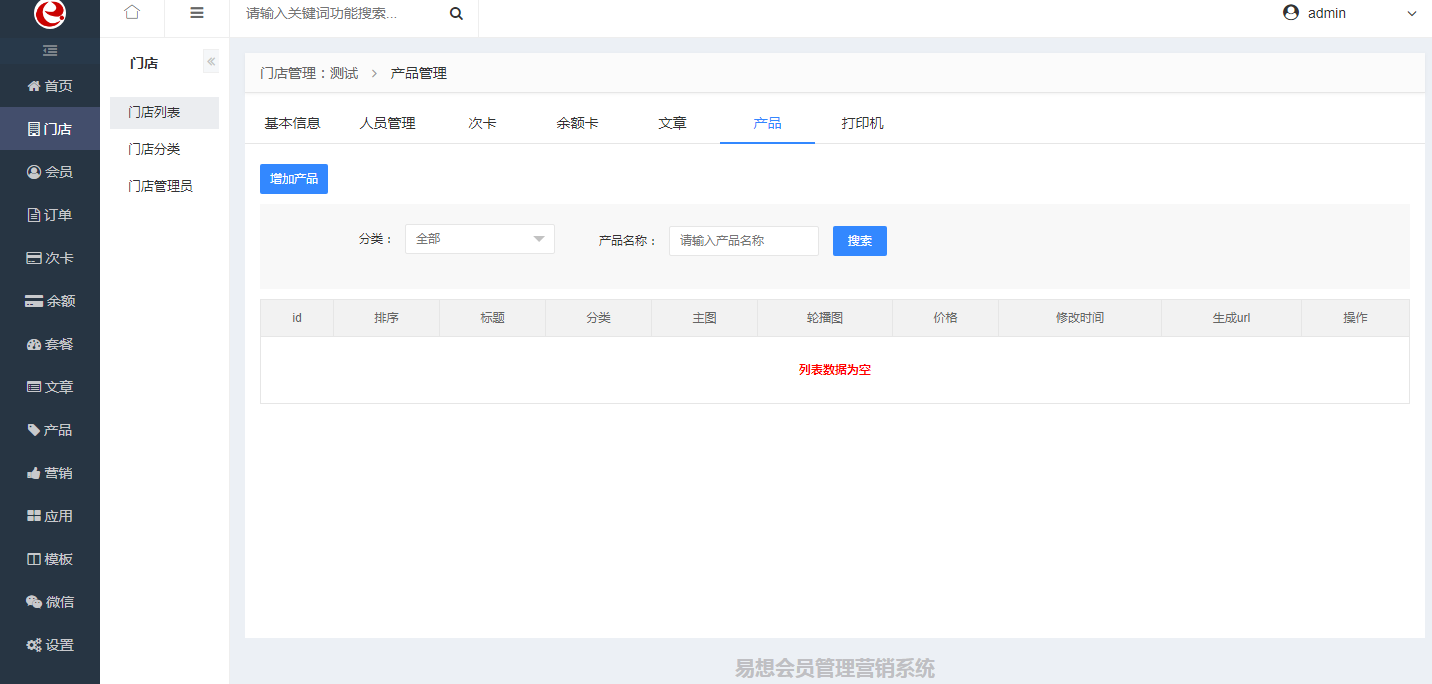This screenshot has width=1432, height=684.
Task: Collapse the 门店 submenu panel chevron
Action: (x=211, y=62)
